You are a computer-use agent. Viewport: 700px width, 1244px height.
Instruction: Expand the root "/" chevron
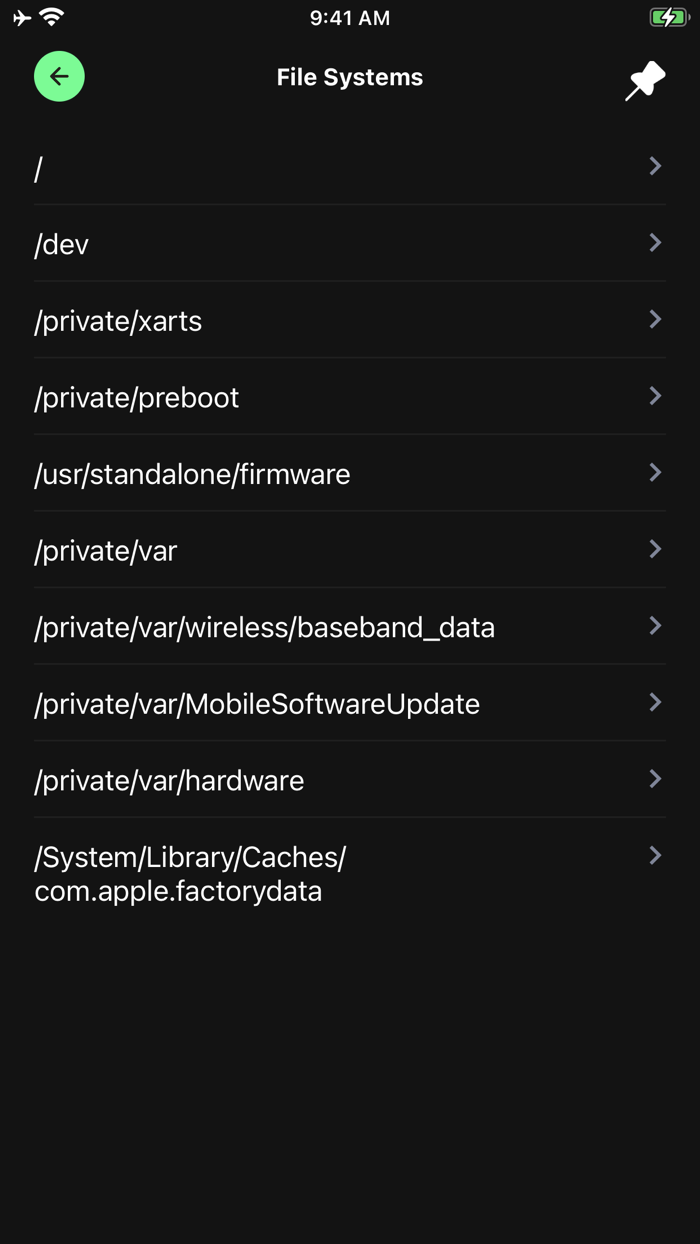click(655, 166)
